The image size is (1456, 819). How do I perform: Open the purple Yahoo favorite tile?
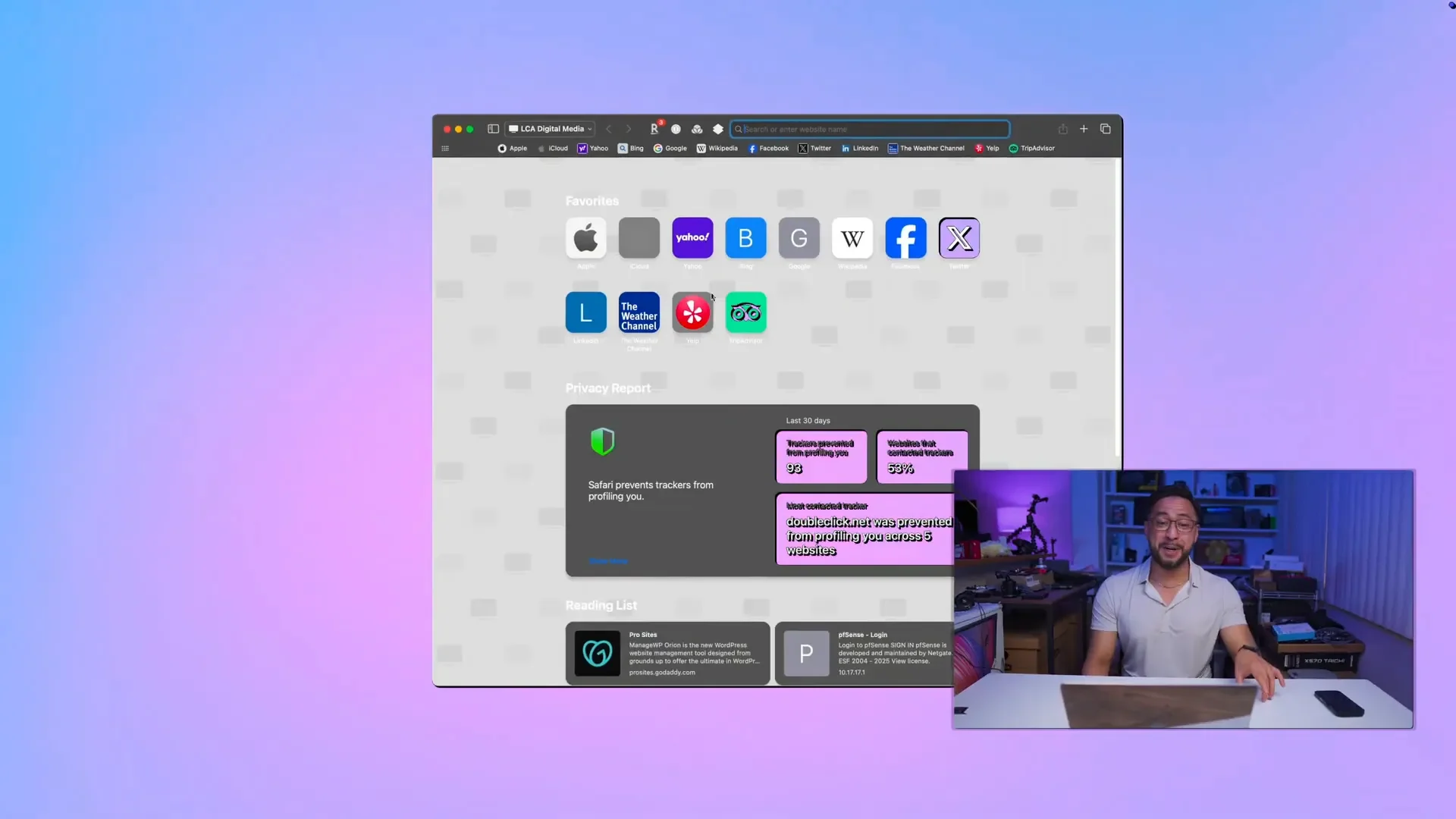coord(692,238)
